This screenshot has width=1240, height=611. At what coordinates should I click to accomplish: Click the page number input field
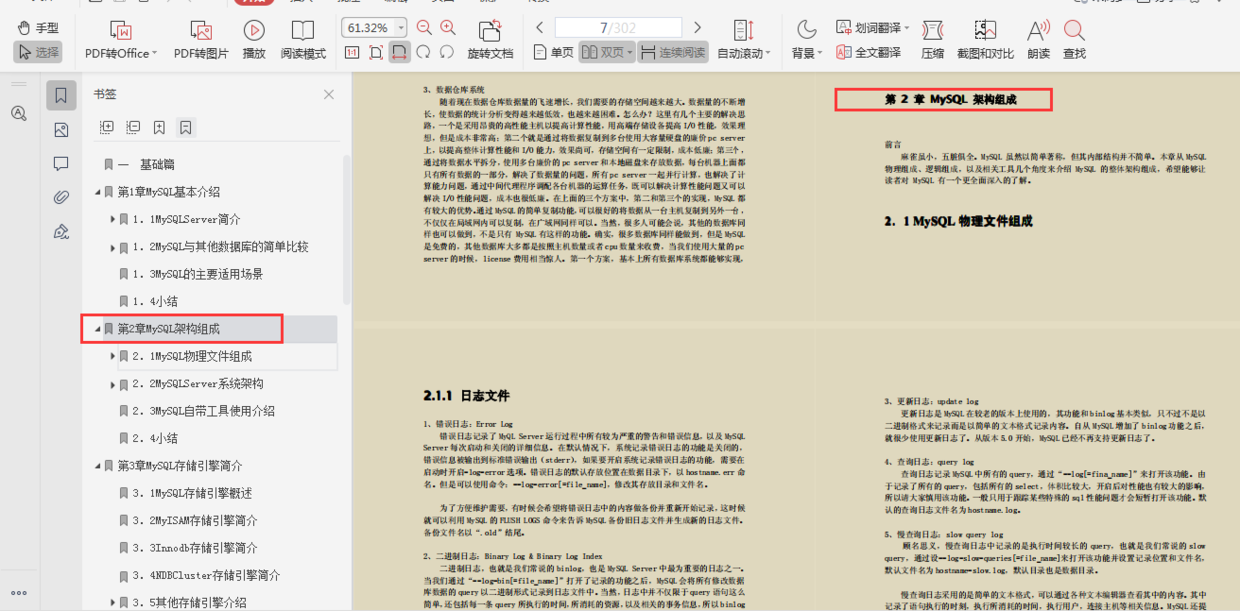pyautogui.click(x=617, y=28)
